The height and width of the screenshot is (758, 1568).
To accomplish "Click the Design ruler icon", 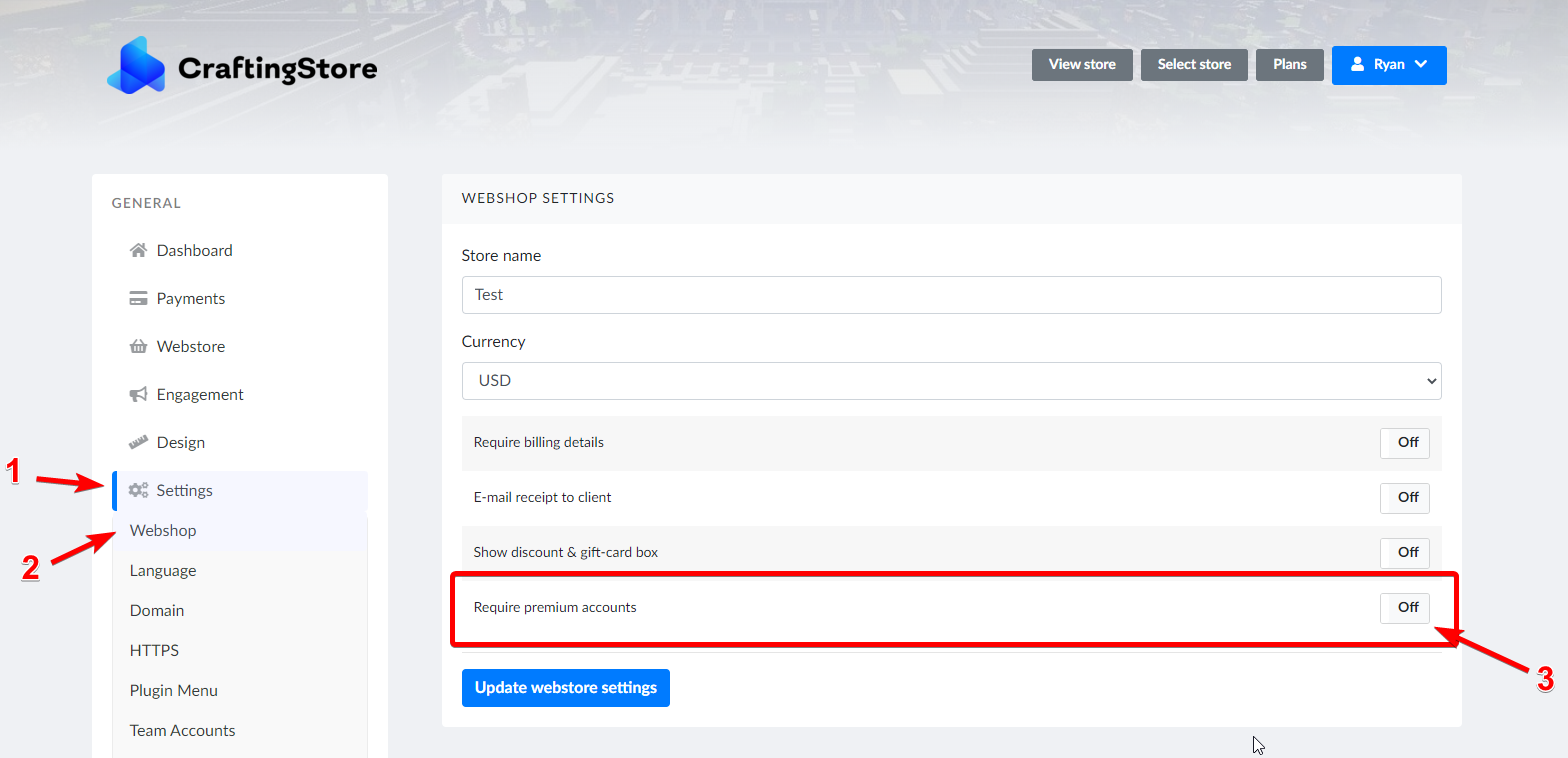I will [x=139, y=442].
